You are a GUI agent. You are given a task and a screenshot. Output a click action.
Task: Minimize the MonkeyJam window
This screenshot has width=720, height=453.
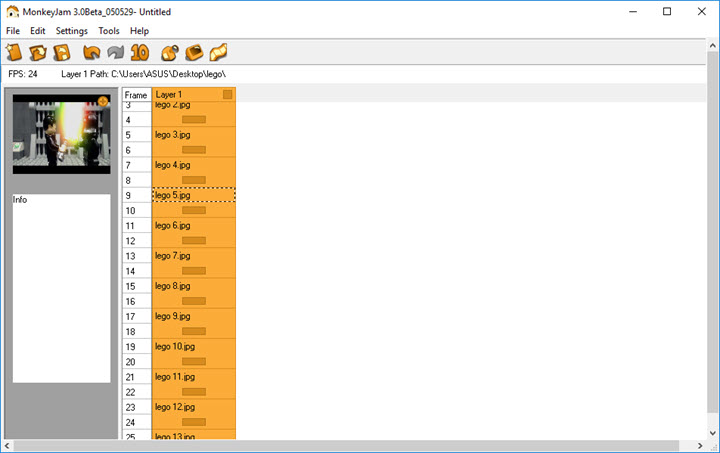633,11
